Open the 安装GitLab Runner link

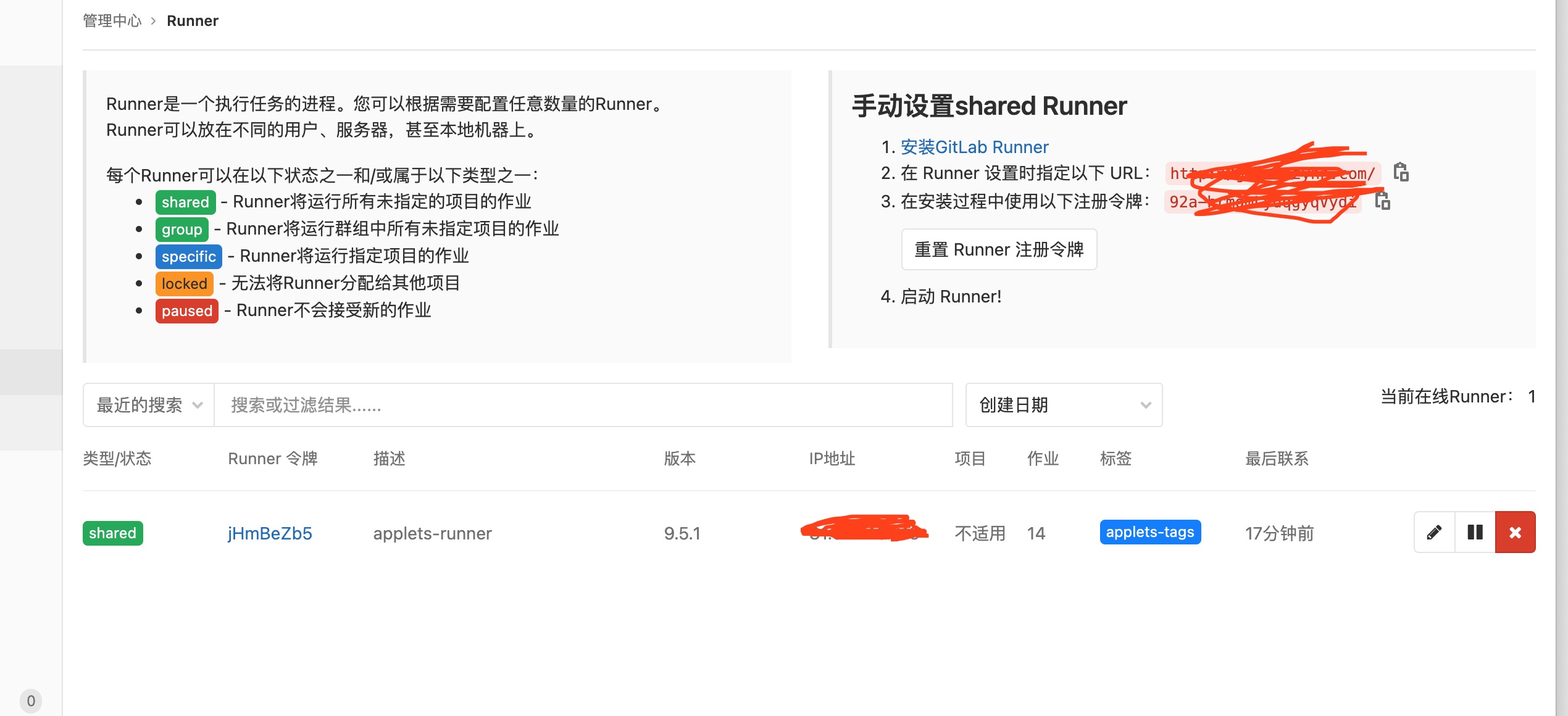tap(974, 147)
